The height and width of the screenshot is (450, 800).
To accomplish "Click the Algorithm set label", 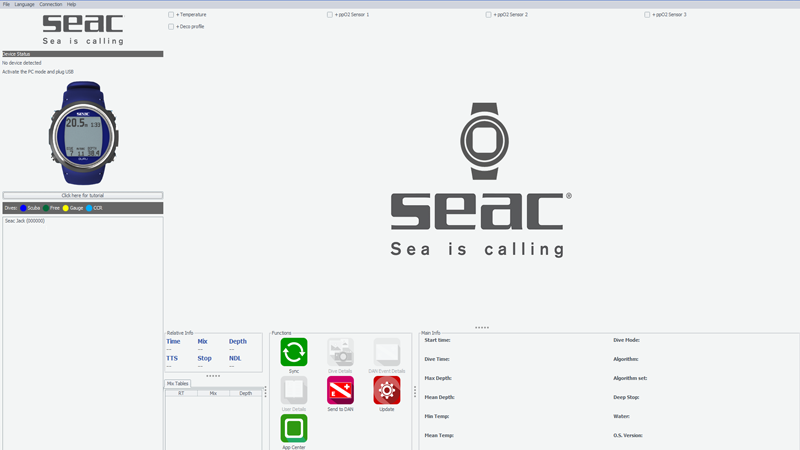I will [x=630, y=378].
